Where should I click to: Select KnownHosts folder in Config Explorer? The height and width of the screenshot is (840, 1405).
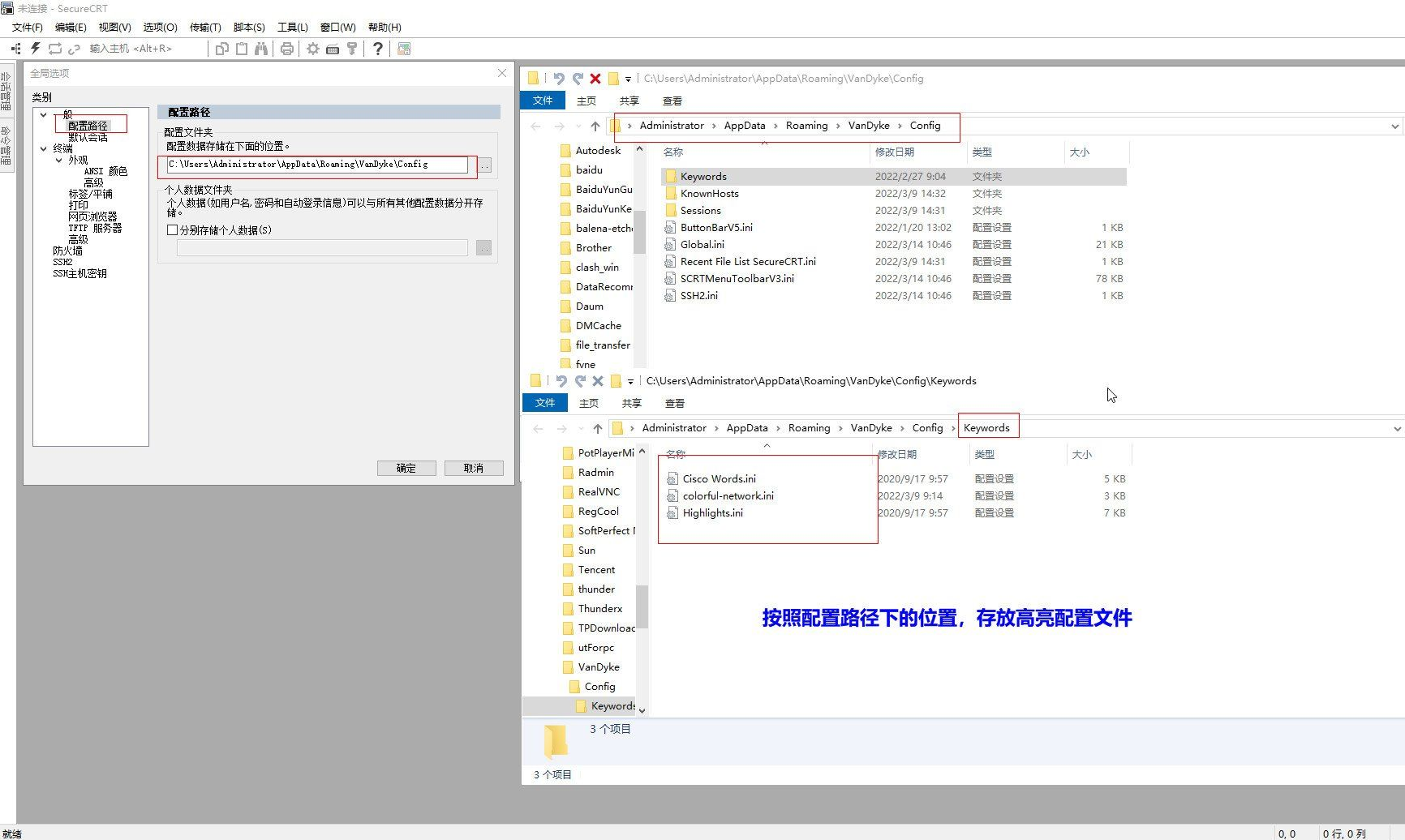pyautogui.click(x=710, y=194)
